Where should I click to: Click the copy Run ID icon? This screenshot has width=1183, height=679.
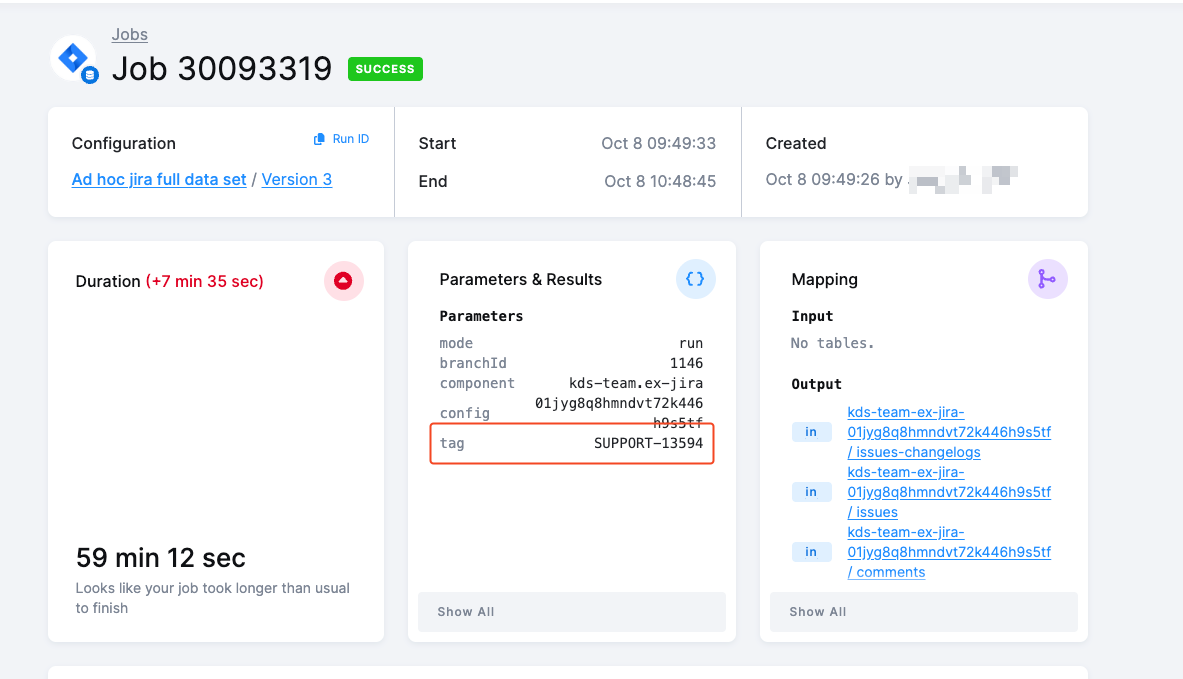(x=319, y=139)
